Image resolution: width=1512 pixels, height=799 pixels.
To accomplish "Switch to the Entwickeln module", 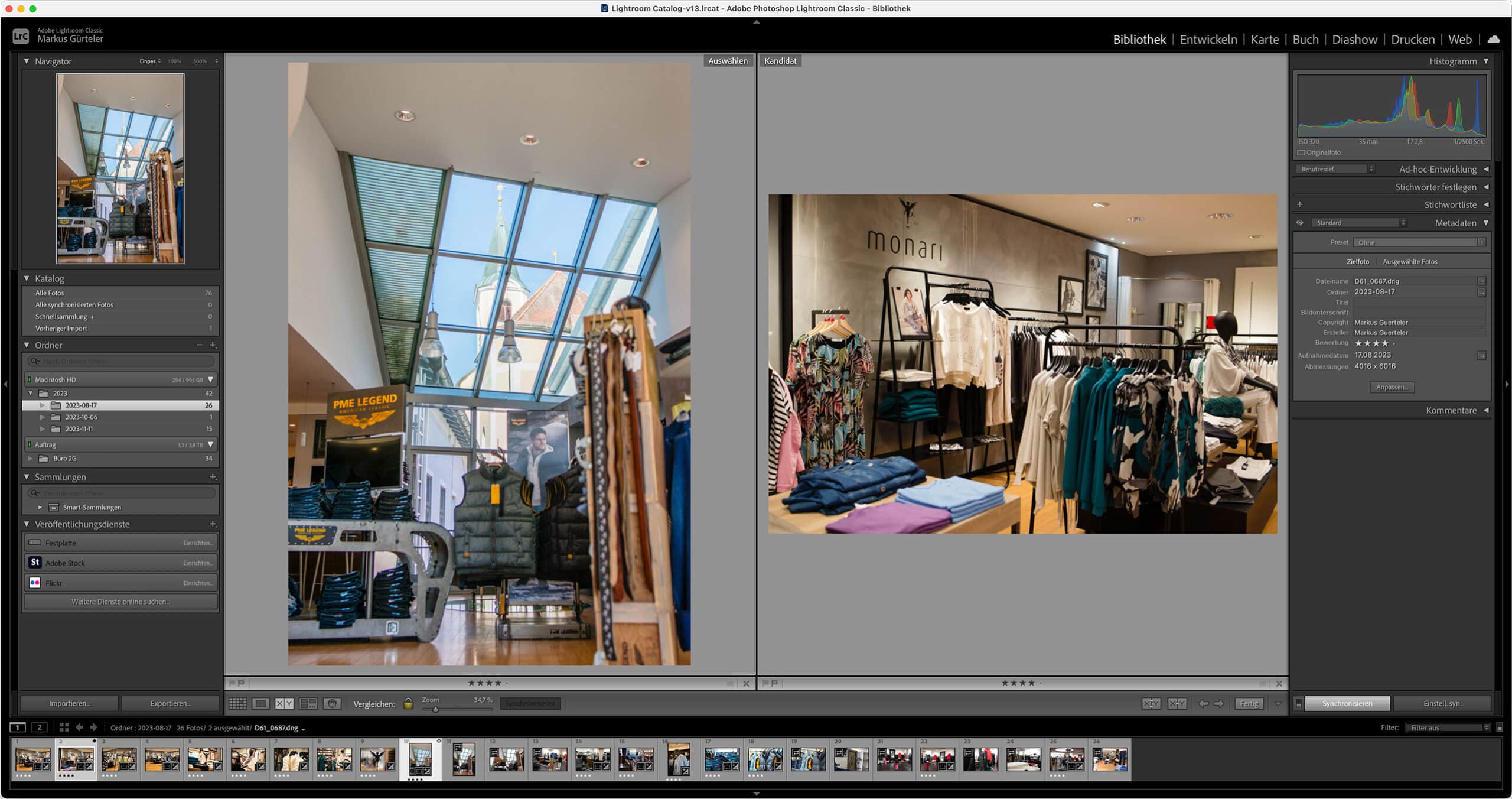I will click(1208, 39).
